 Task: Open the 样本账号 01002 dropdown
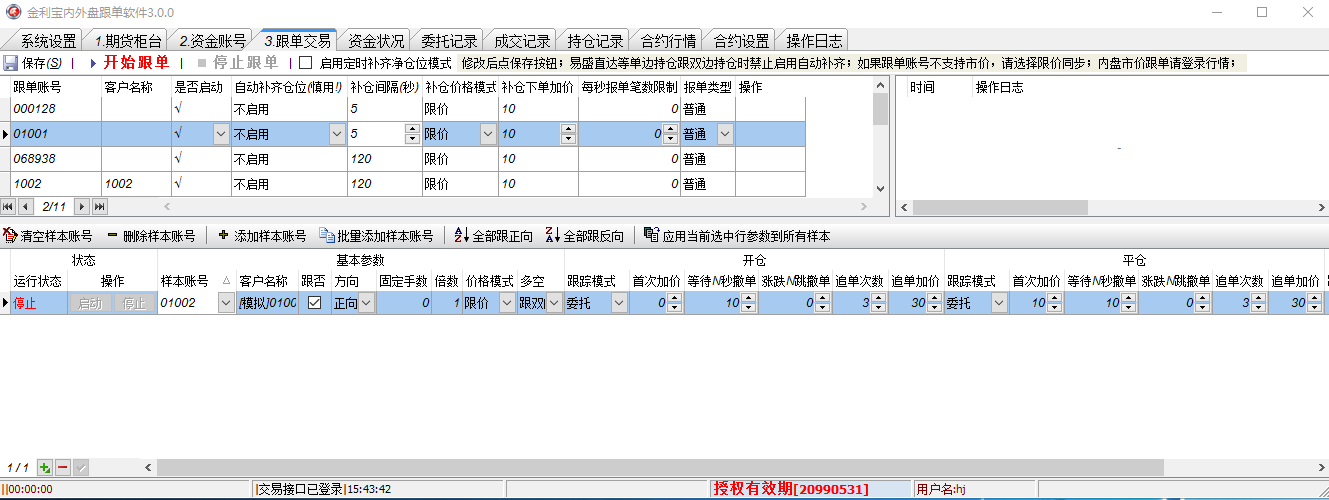tap(225, 303)
